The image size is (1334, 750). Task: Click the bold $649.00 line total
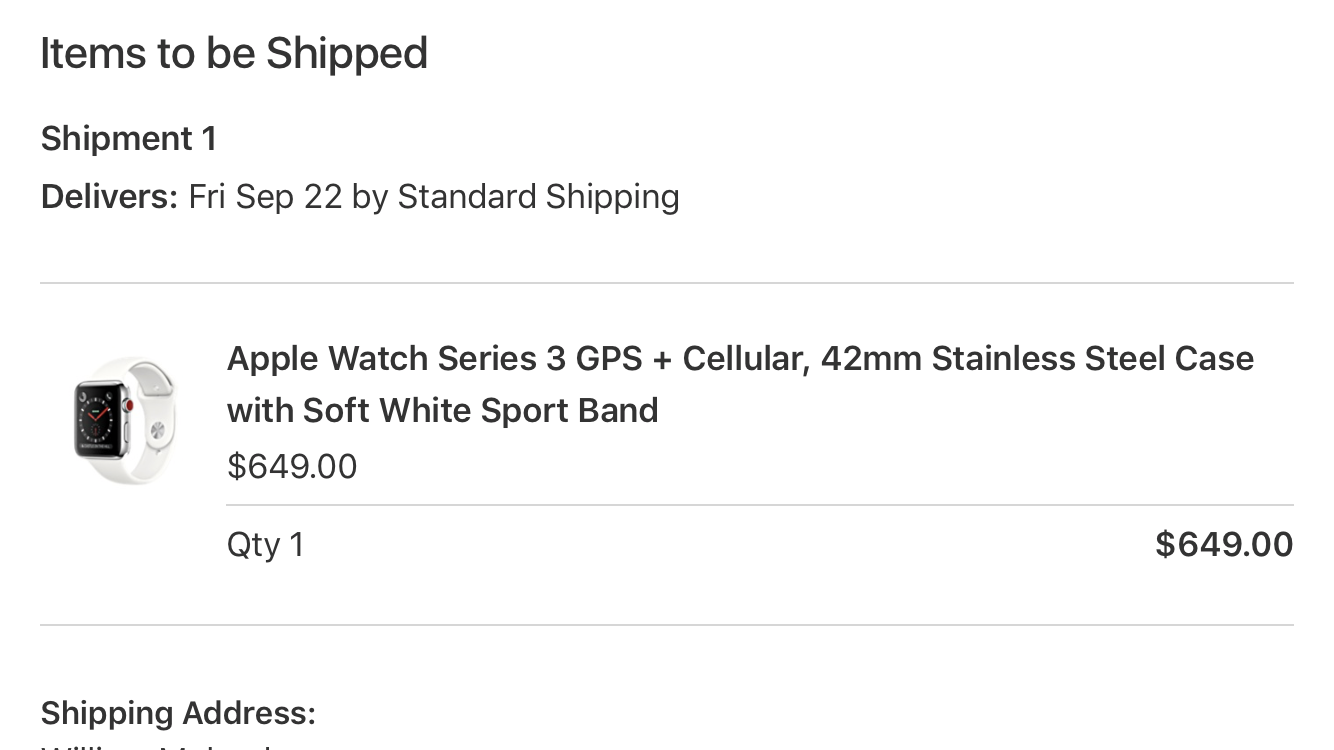[1224, 544]
